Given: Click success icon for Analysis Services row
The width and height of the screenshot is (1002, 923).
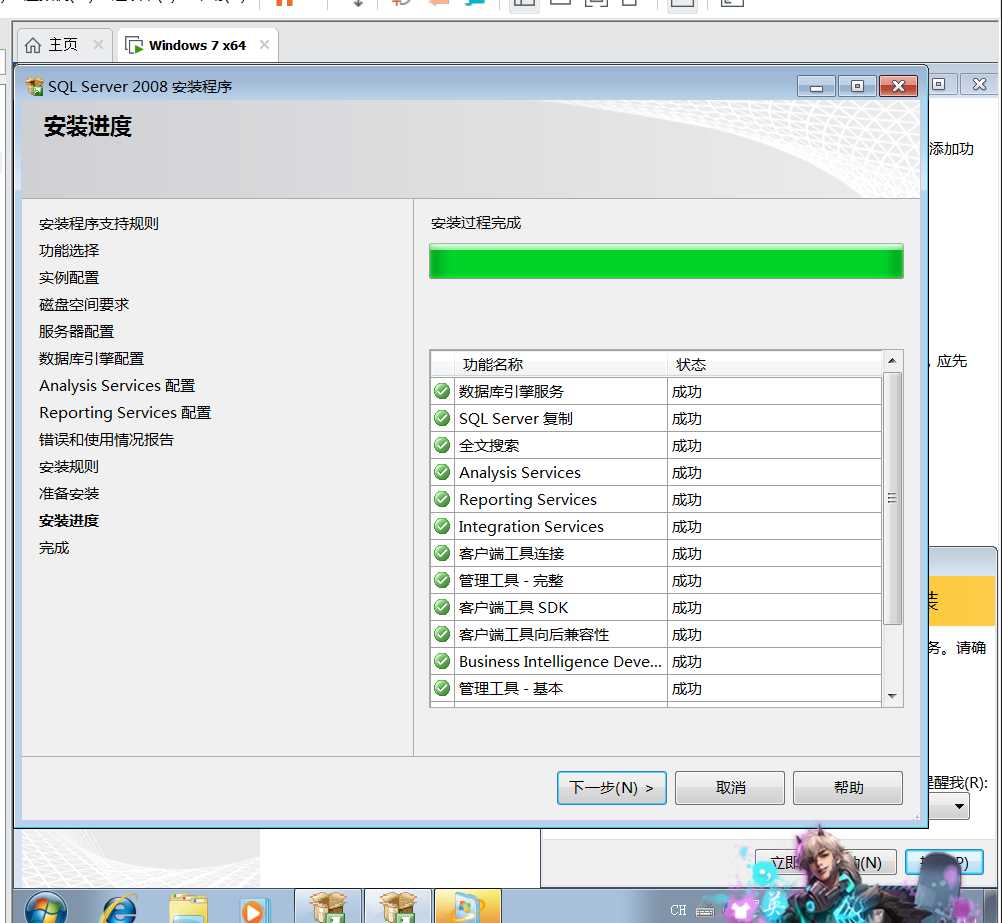Looking at the screenshot, I should click(442, 472).
